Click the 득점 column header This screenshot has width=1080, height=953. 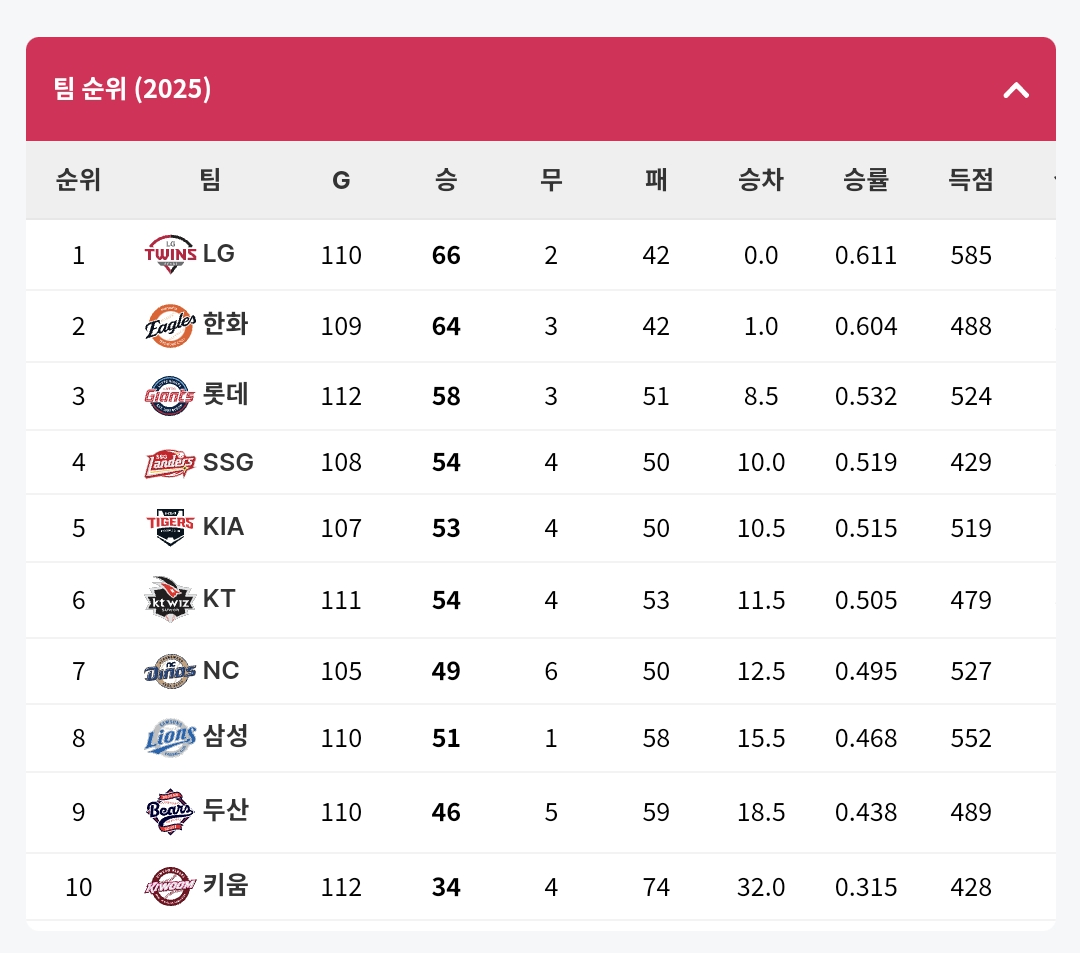(x=971, y=180)
